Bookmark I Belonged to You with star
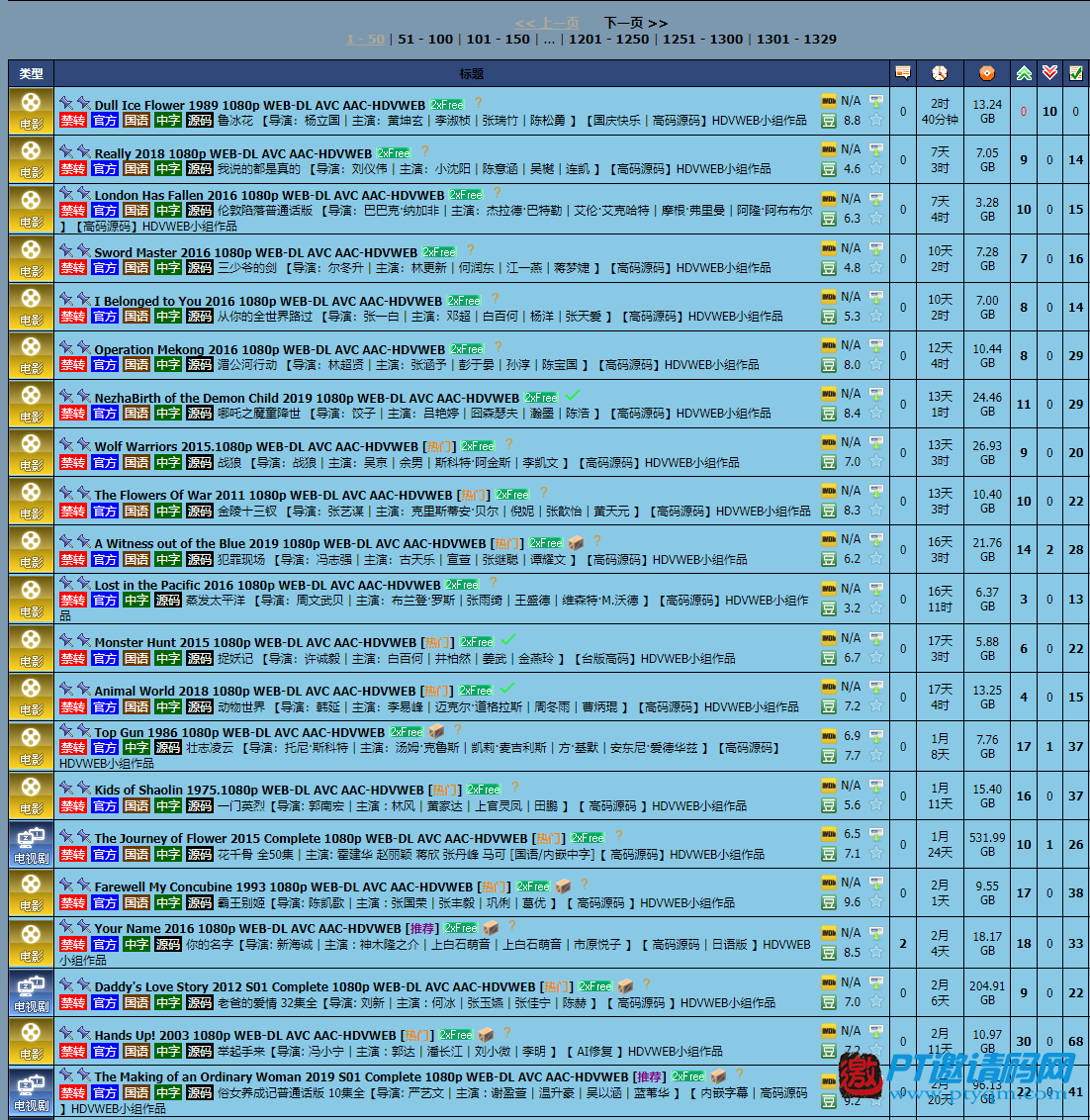The width and height of the screenshot is (1090, 1120). point(876,317)
